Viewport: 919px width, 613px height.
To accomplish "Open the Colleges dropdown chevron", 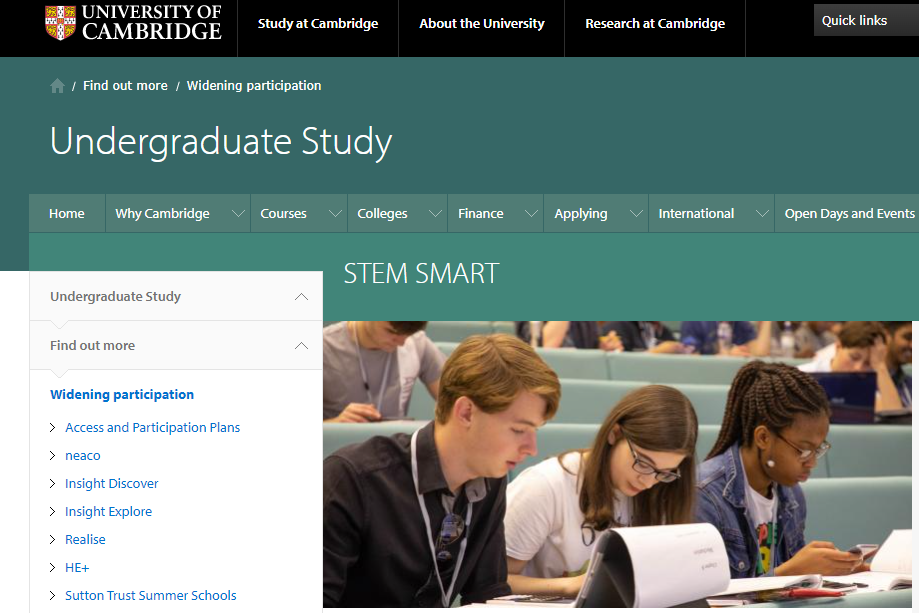I will click(x=435, y=214).
